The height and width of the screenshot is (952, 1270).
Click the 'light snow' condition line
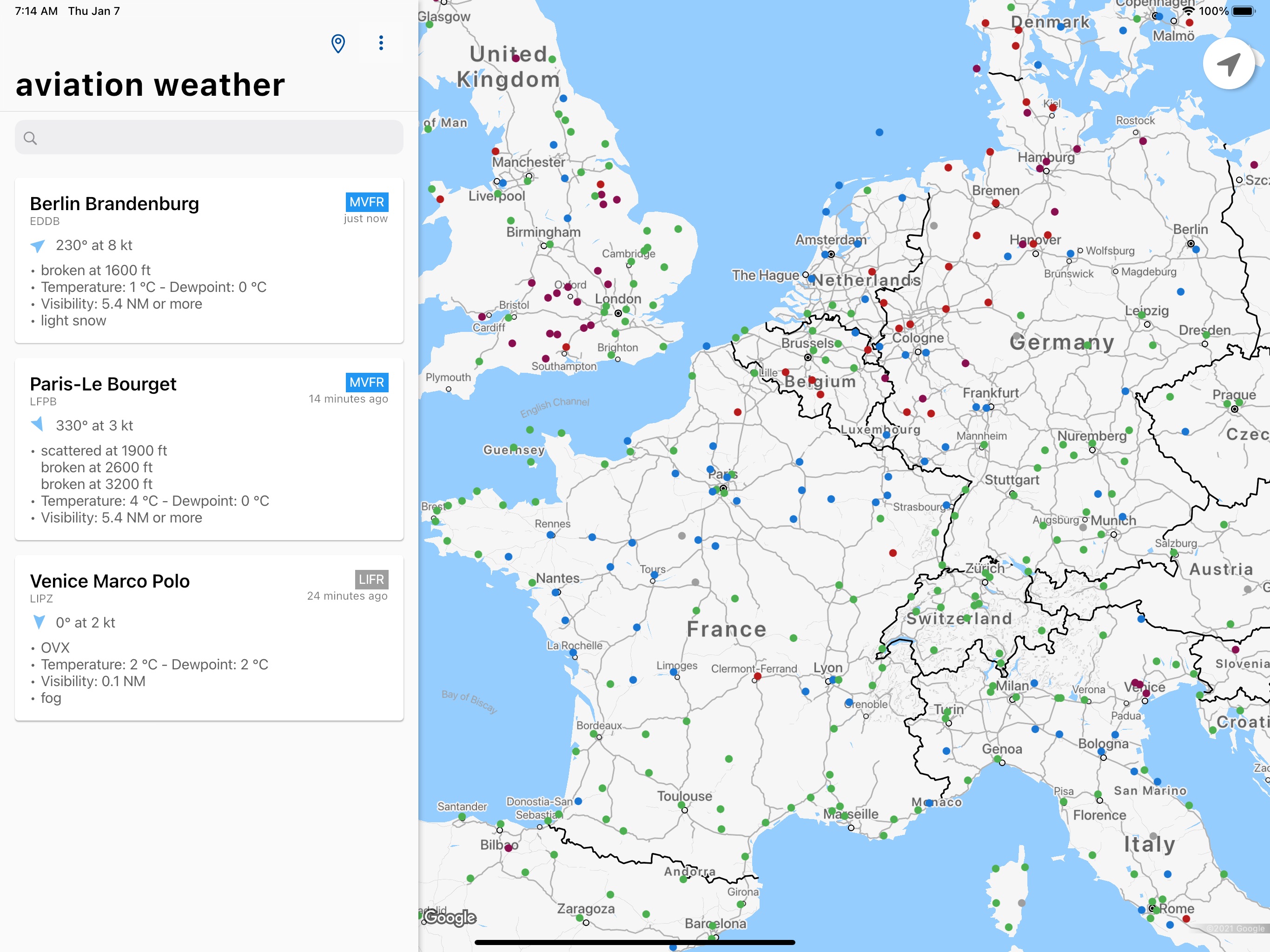73,320
